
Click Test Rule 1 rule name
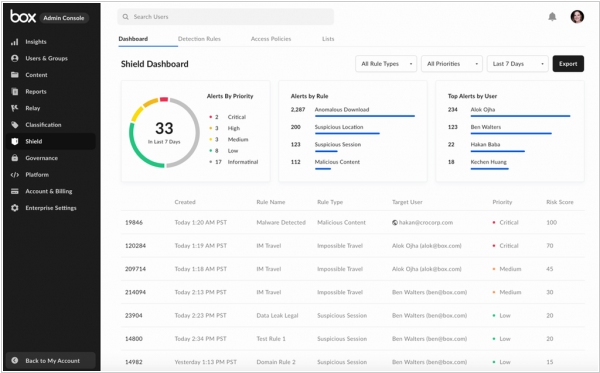[271, 339]
